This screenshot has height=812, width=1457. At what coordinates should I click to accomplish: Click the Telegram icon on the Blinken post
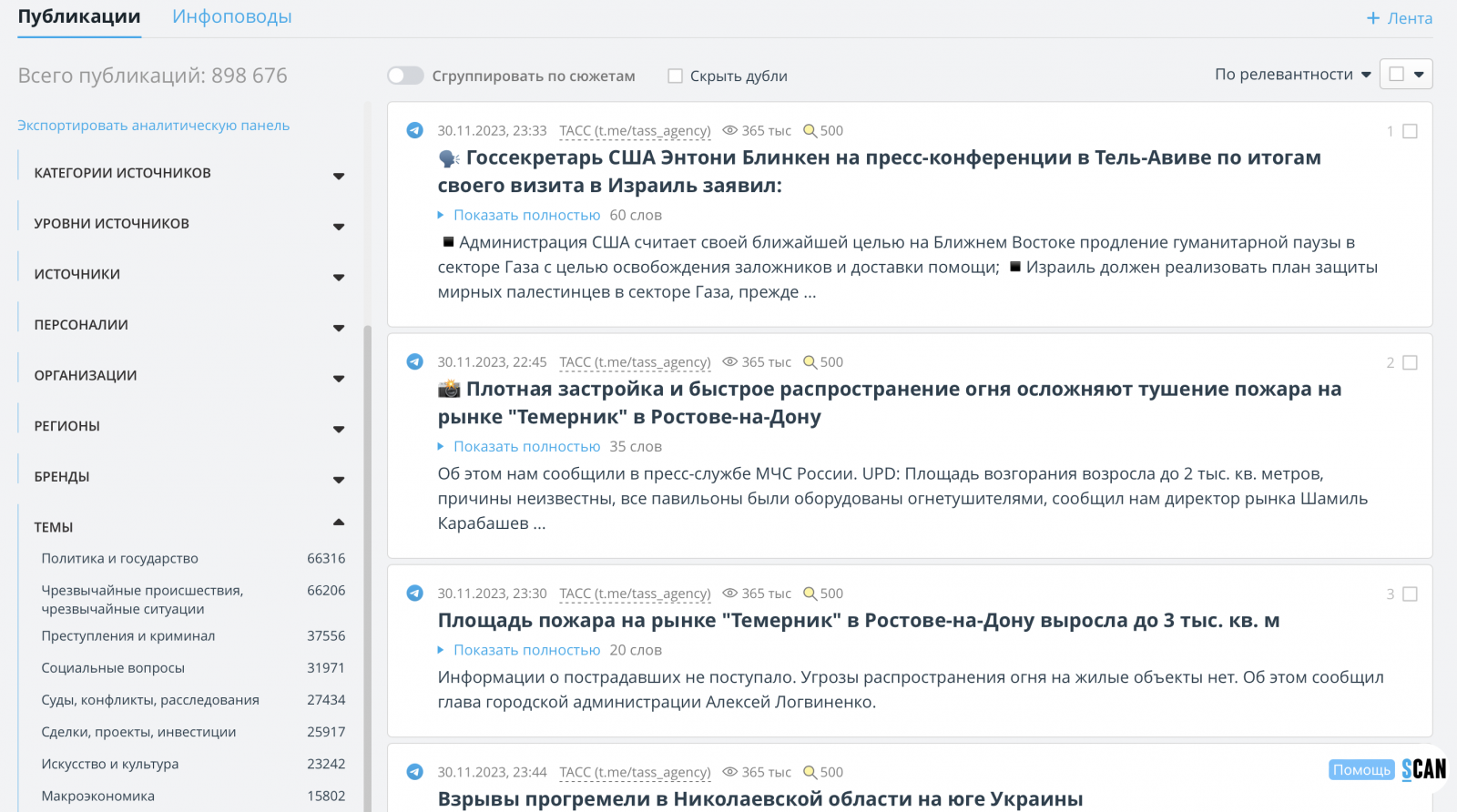pos(414,130)
